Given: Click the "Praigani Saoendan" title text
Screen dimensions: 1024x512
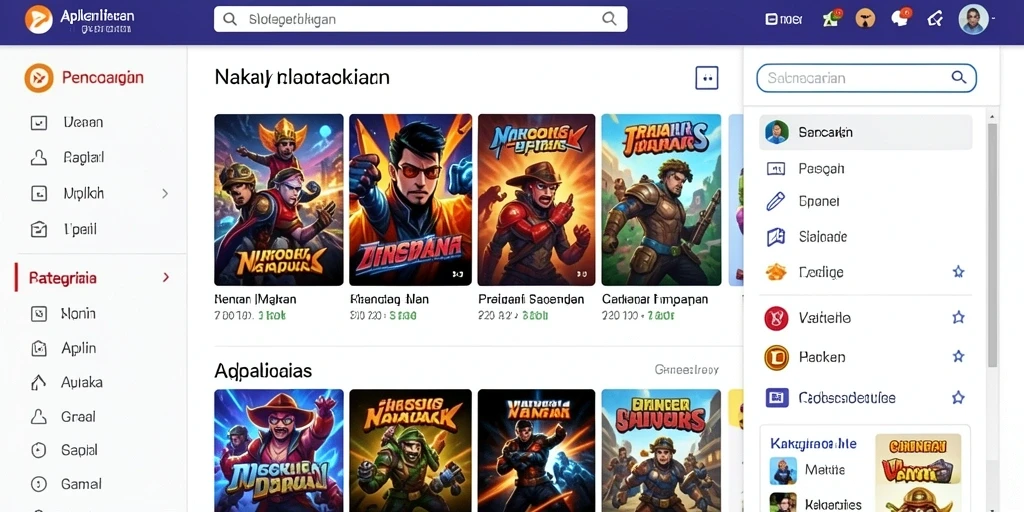Looking at the screenshot, I should click(x=531, y=299).
